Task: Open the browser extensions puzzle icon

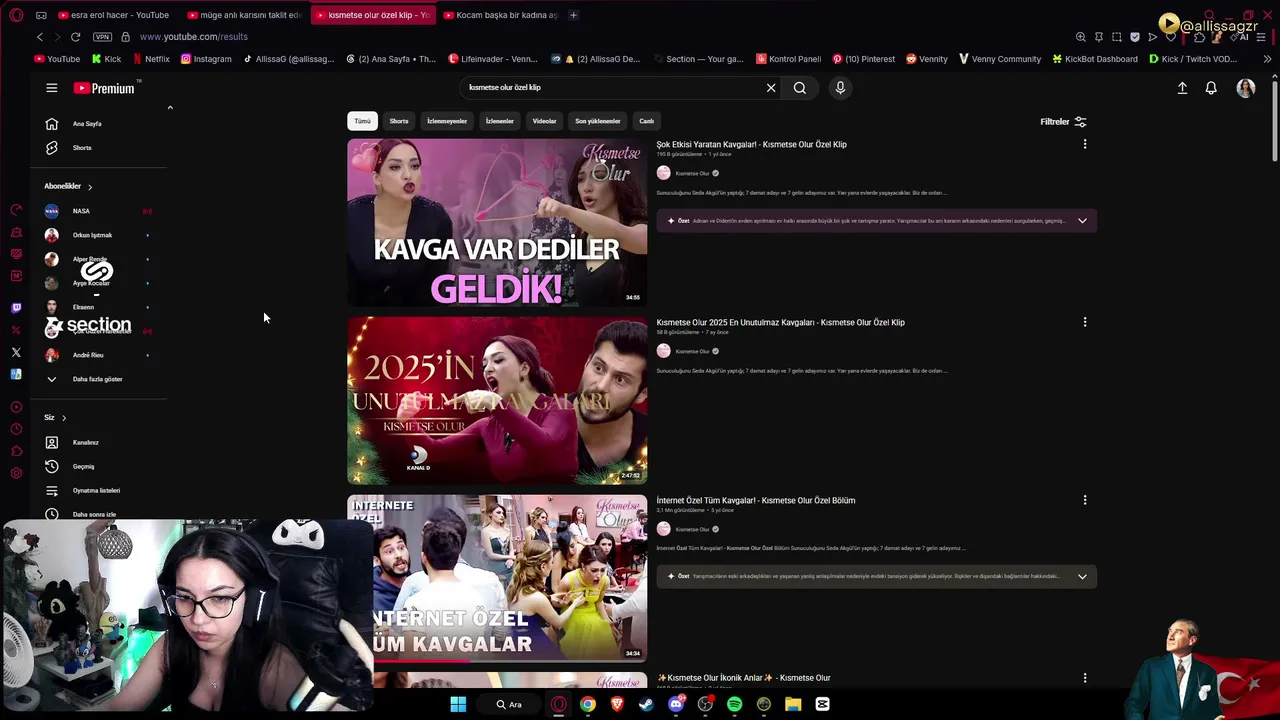Action: (1200, 37)
